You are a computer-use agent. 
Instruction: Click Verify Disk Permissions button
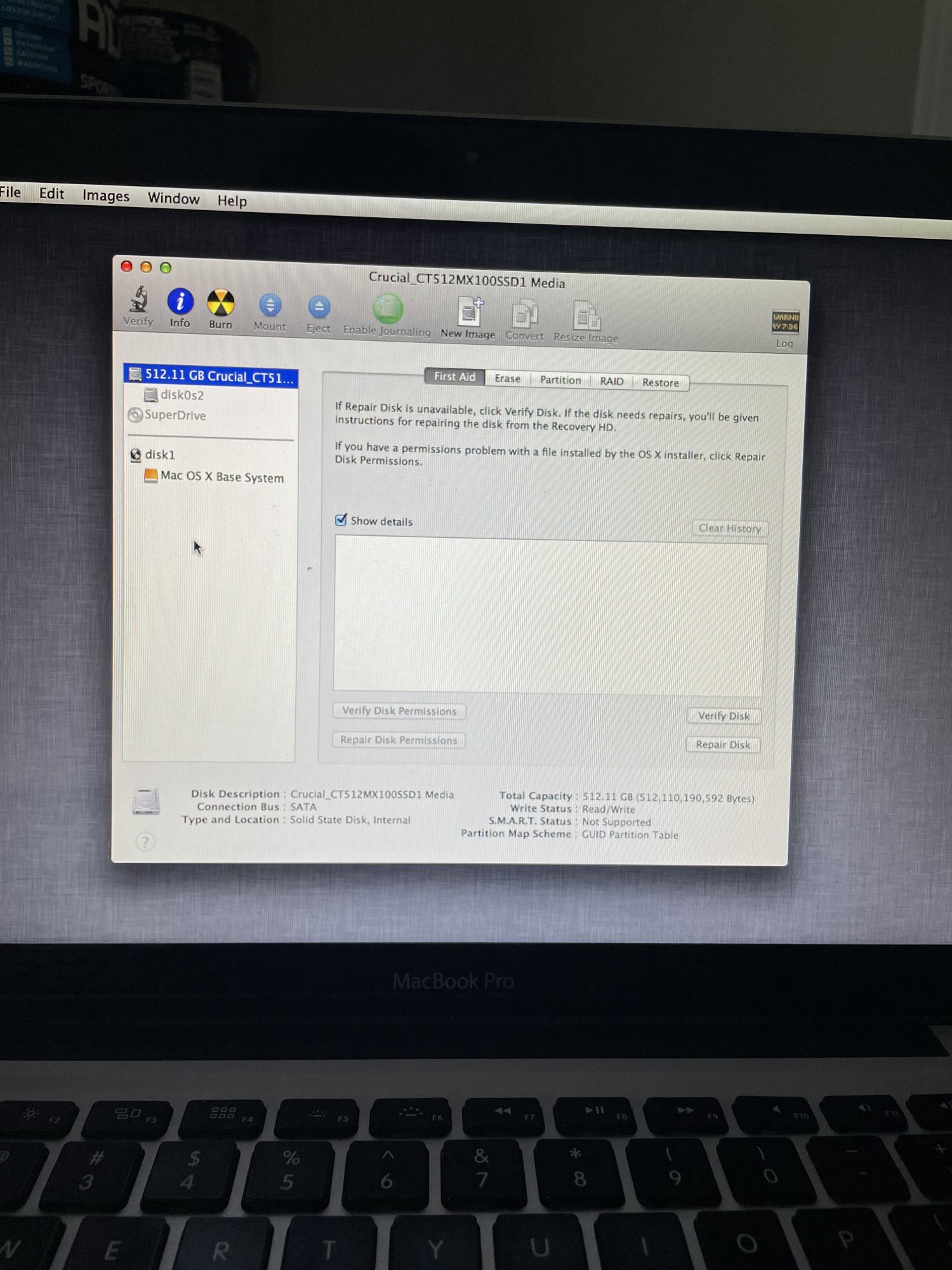399,711
